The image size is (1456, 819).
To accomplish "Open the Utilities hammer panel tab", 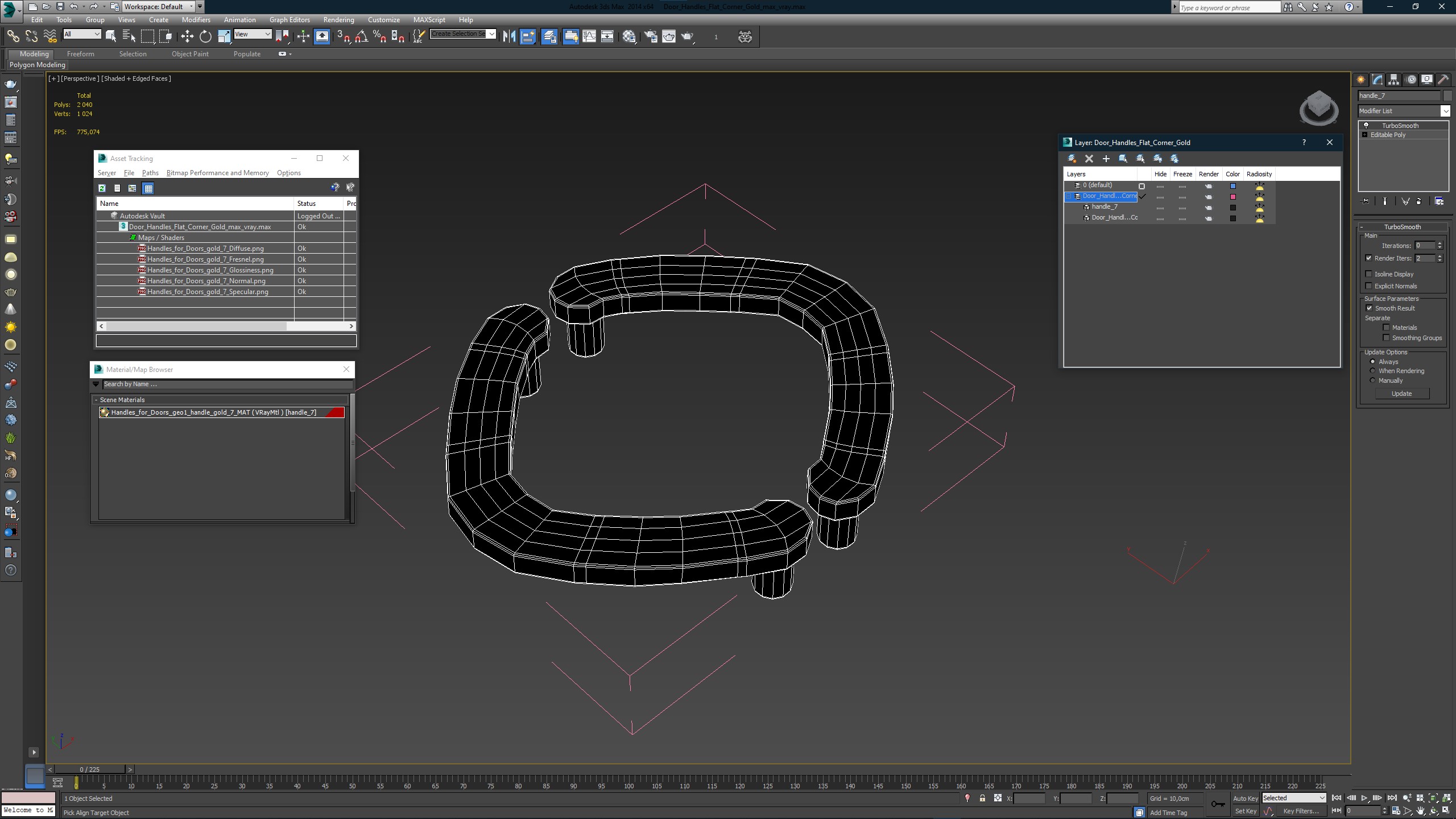I will pos(1443,80).
